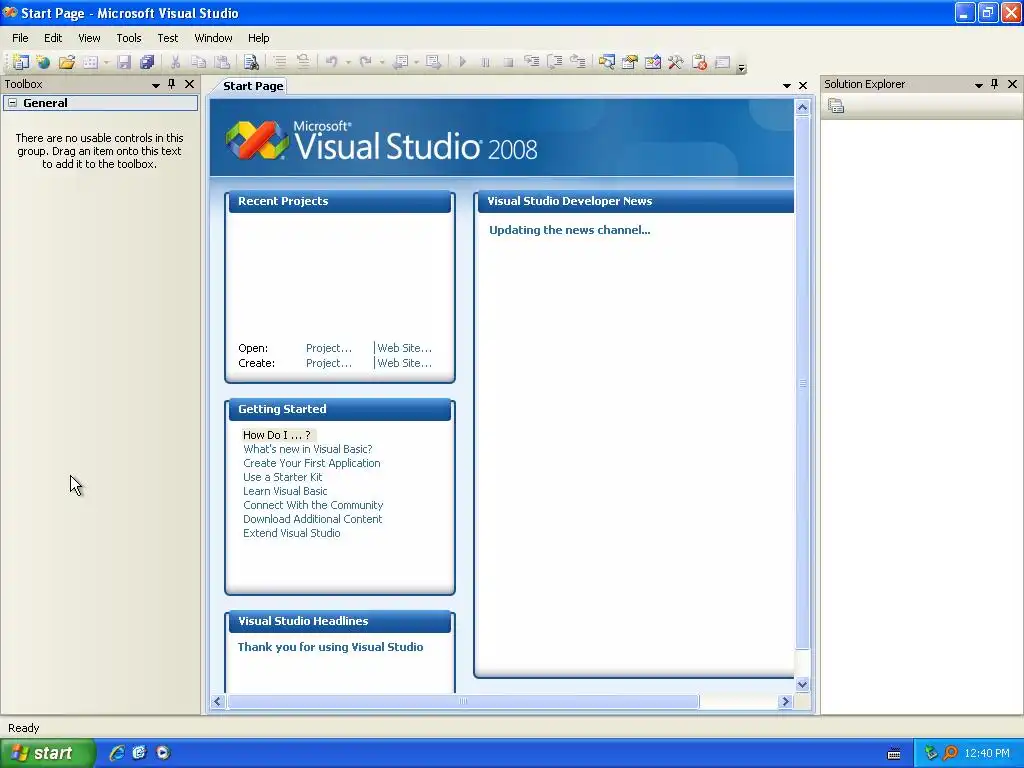Image resolution: width=1024 pixels, height=768 pixels.
Task: Select the Start Page tab
Action: click(253, 86)
